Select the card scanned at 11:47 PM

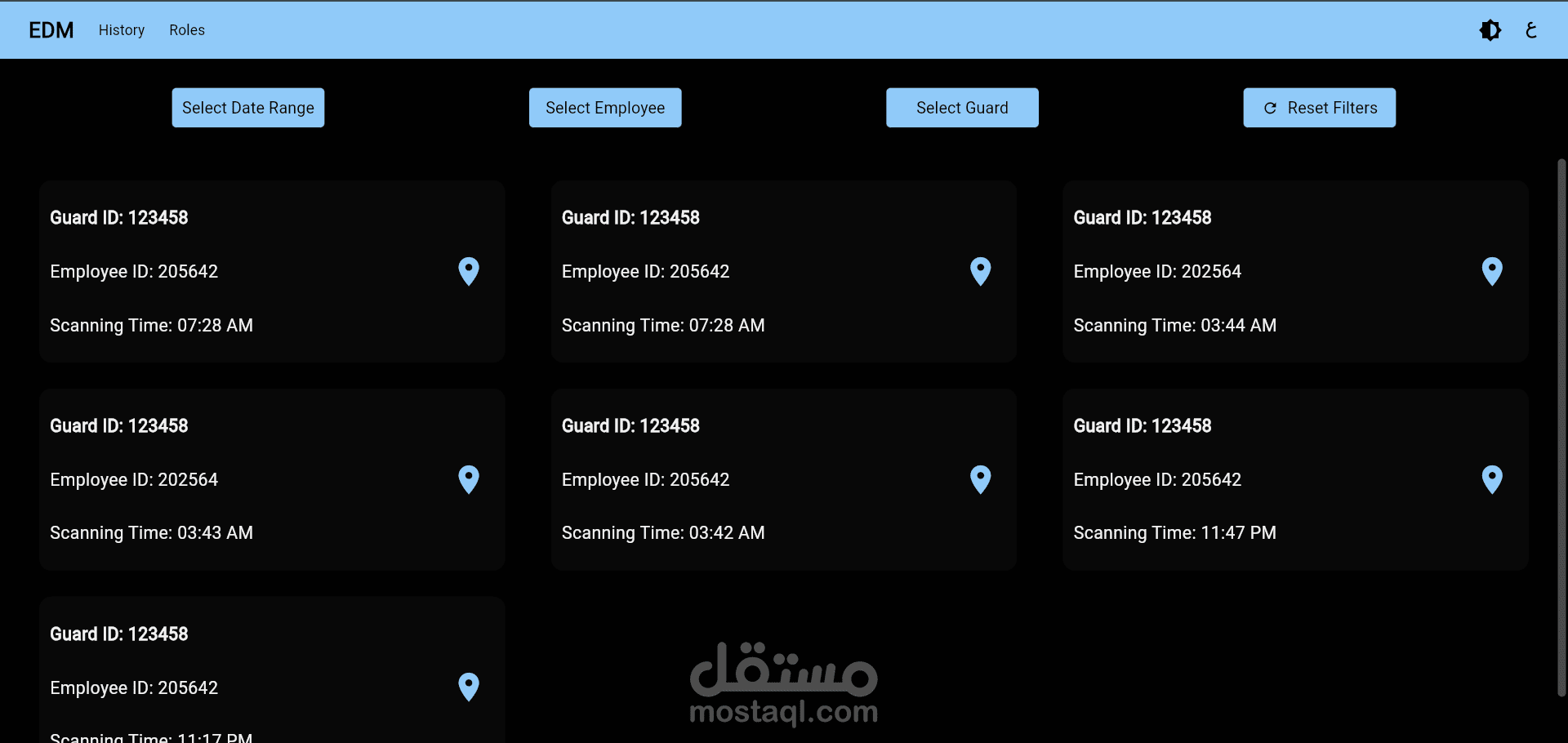click(x=1295, y=479)
